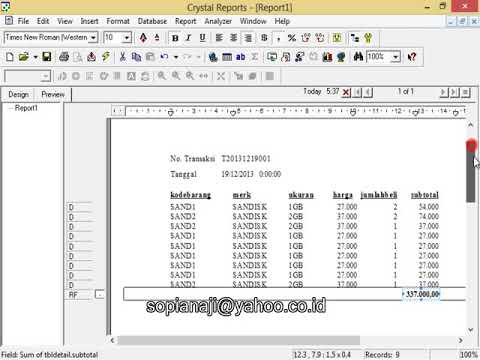Open the Report menu
The width and height of the screenshot is (480, 360).
pos(186,21)
